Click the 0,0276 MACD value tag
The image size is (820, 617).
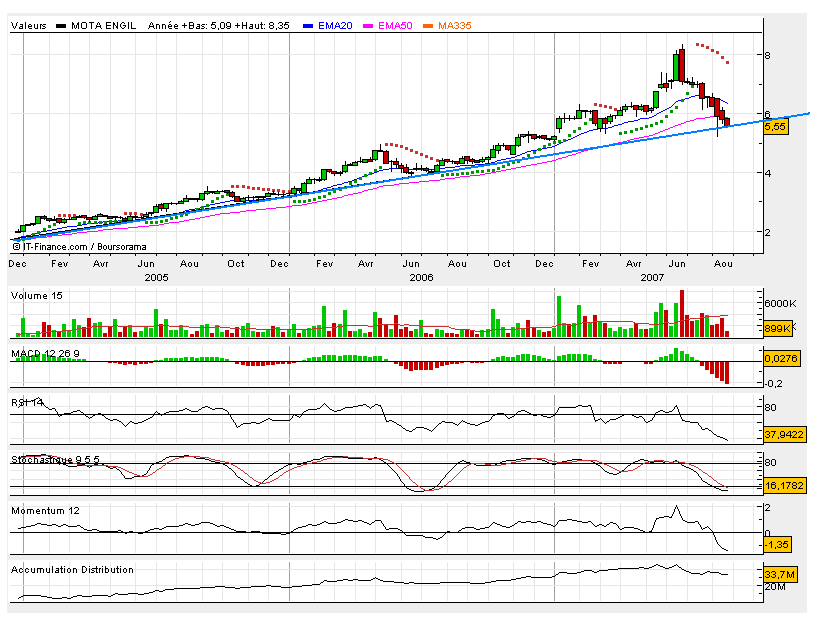coord(781,358)
